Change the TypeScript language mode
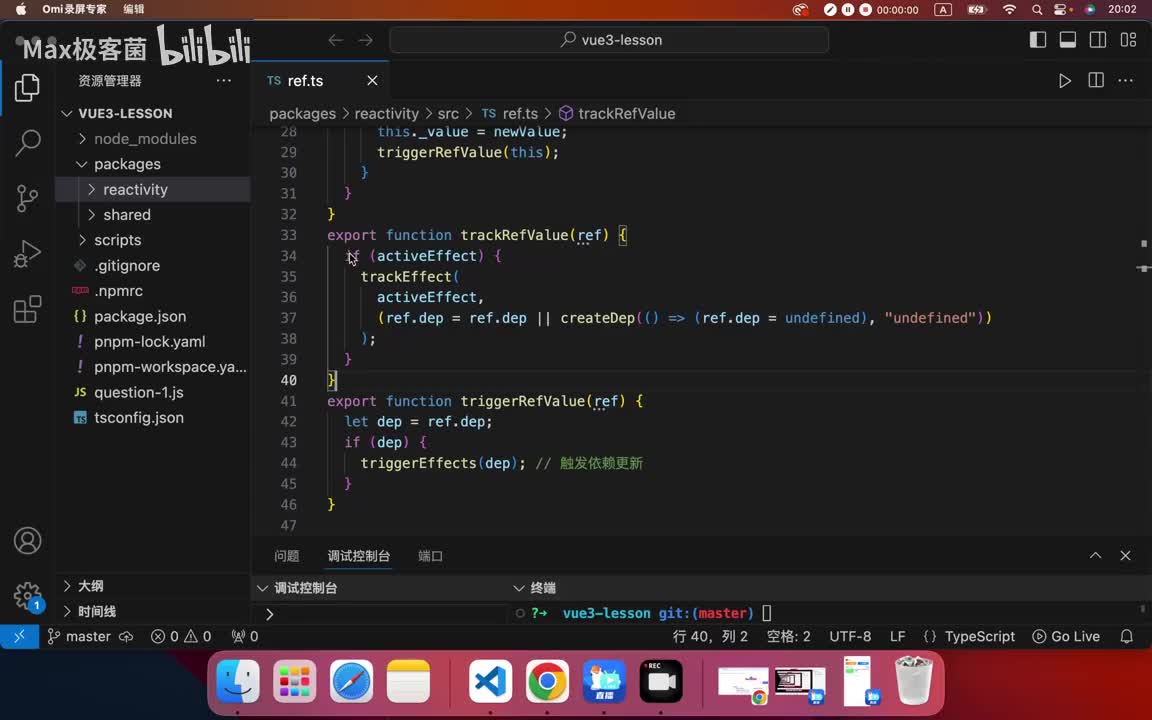The width and height of the screenshot is (1152, 720). pos(979,636)
